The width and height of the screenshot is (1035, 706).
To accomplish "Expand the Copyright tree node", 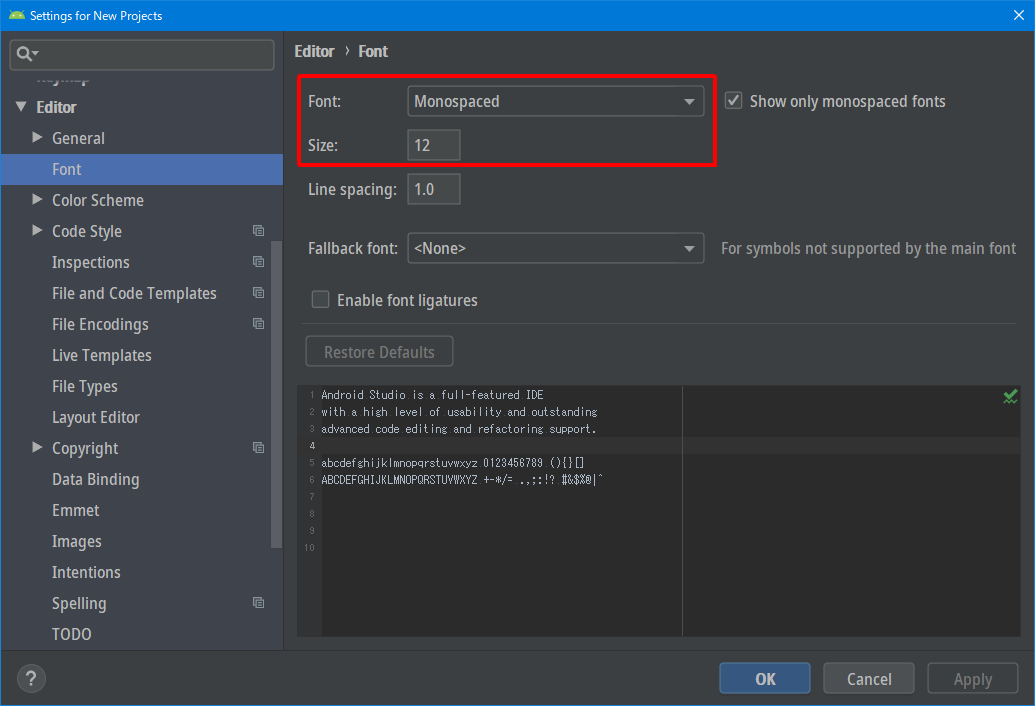I will pos(37,447).
